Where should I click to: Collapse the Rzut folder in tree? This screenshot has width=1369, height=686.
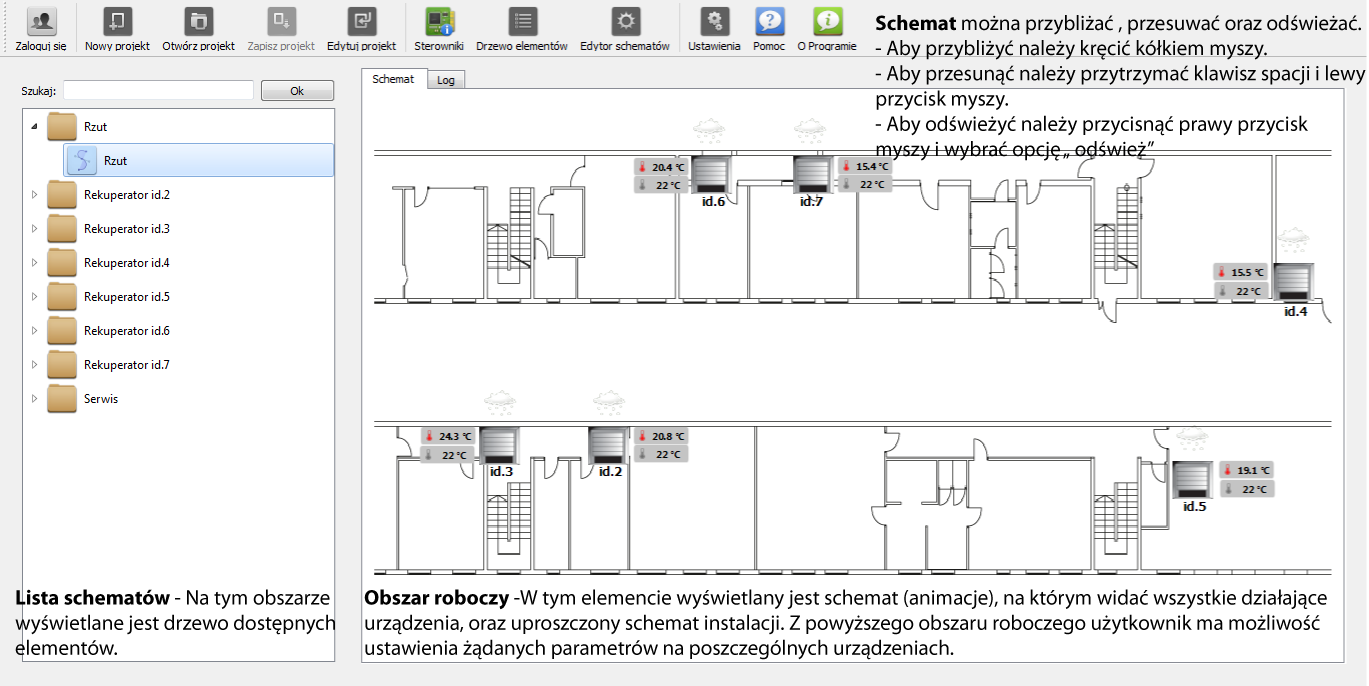pos(34,127)
